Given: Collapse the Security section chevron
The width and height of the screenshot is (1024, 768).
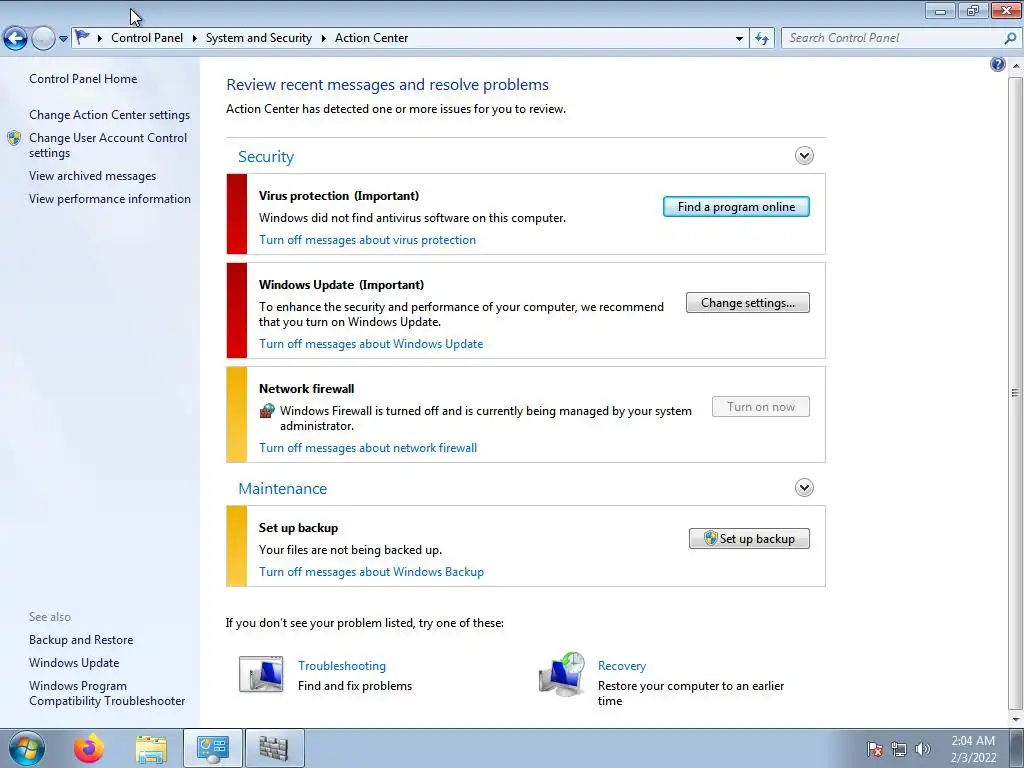Looking at the screenshot, I should point(804,155).
